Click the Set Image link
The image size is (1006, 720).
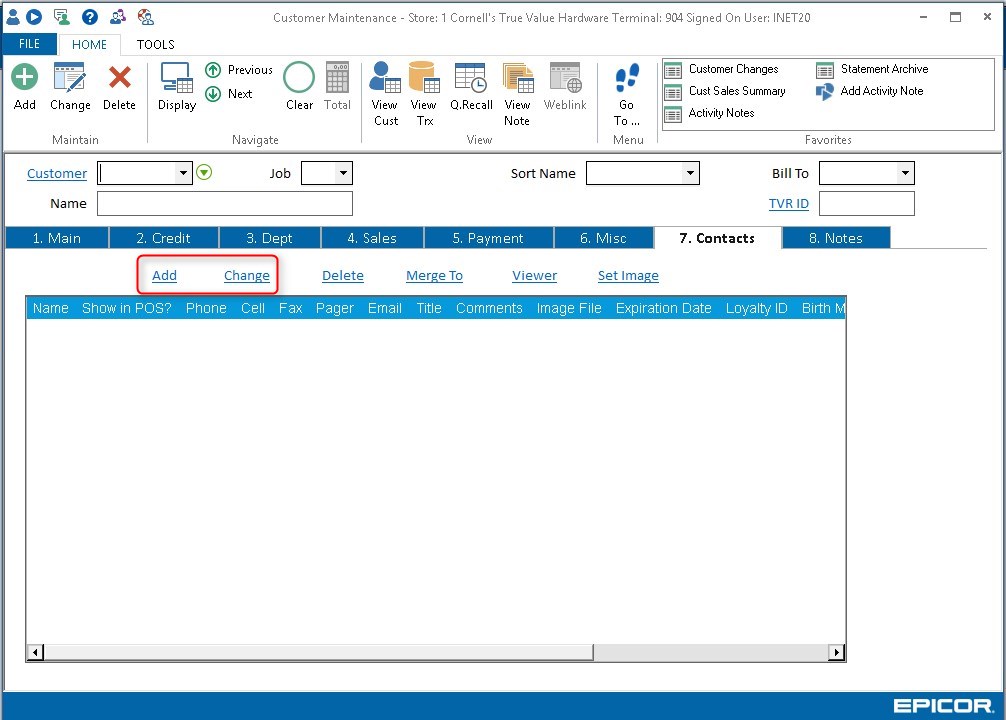click(628, 276)
